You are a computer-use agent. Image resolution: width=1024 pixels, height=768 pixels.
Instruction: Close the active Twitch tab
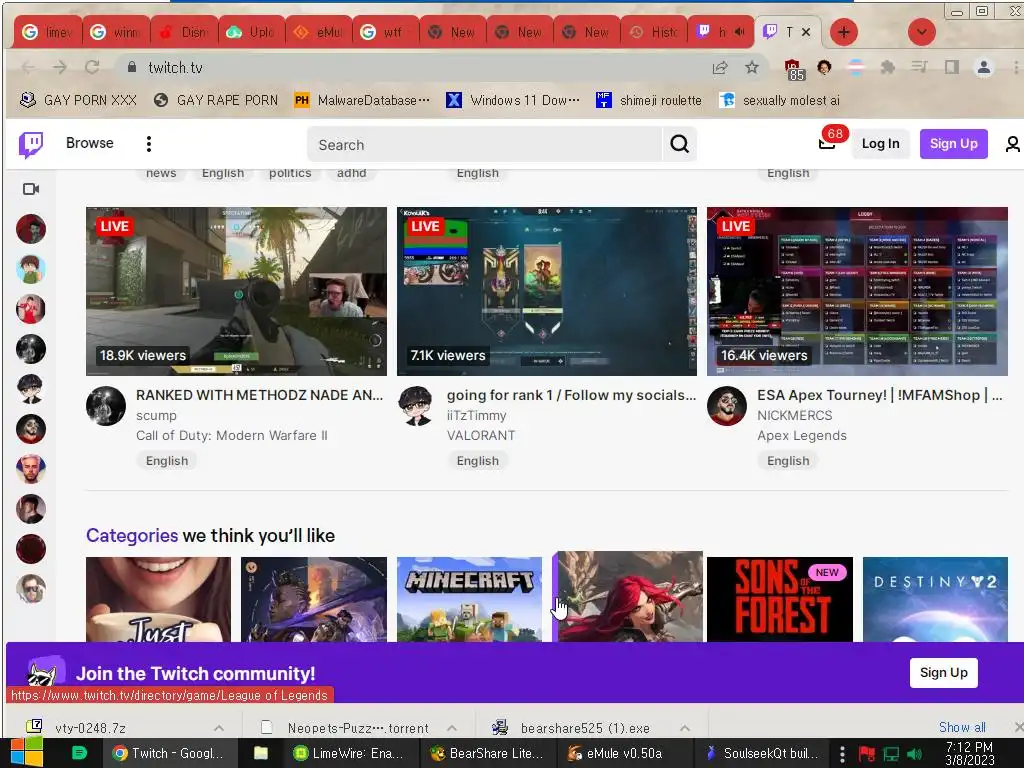806,31
